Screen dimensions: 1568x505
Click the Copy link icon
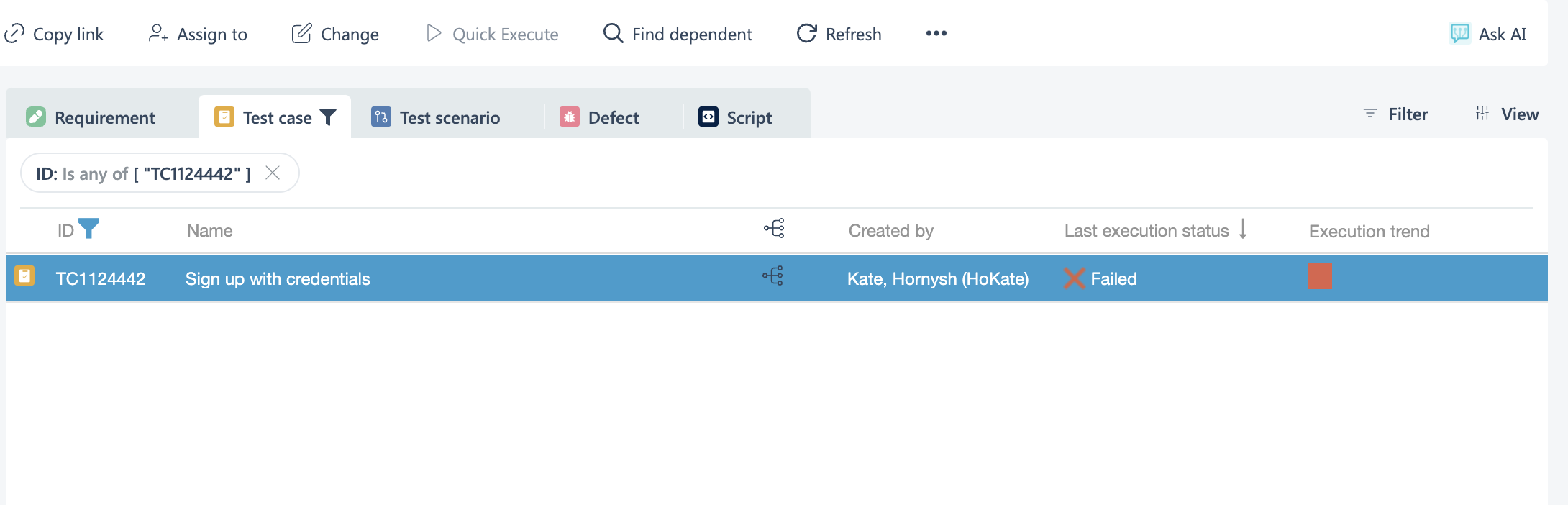coord(14,34)
